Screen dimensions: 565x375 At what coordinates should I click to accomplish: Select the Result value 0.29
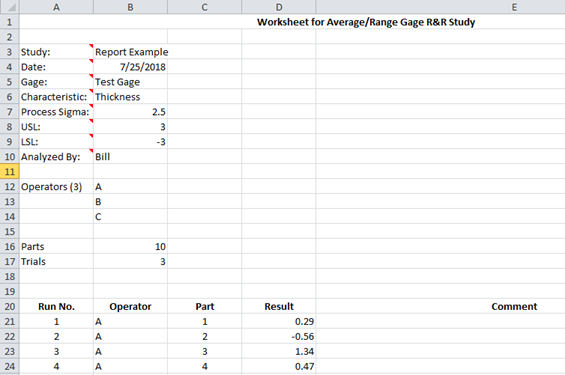(x=279, y=321)
